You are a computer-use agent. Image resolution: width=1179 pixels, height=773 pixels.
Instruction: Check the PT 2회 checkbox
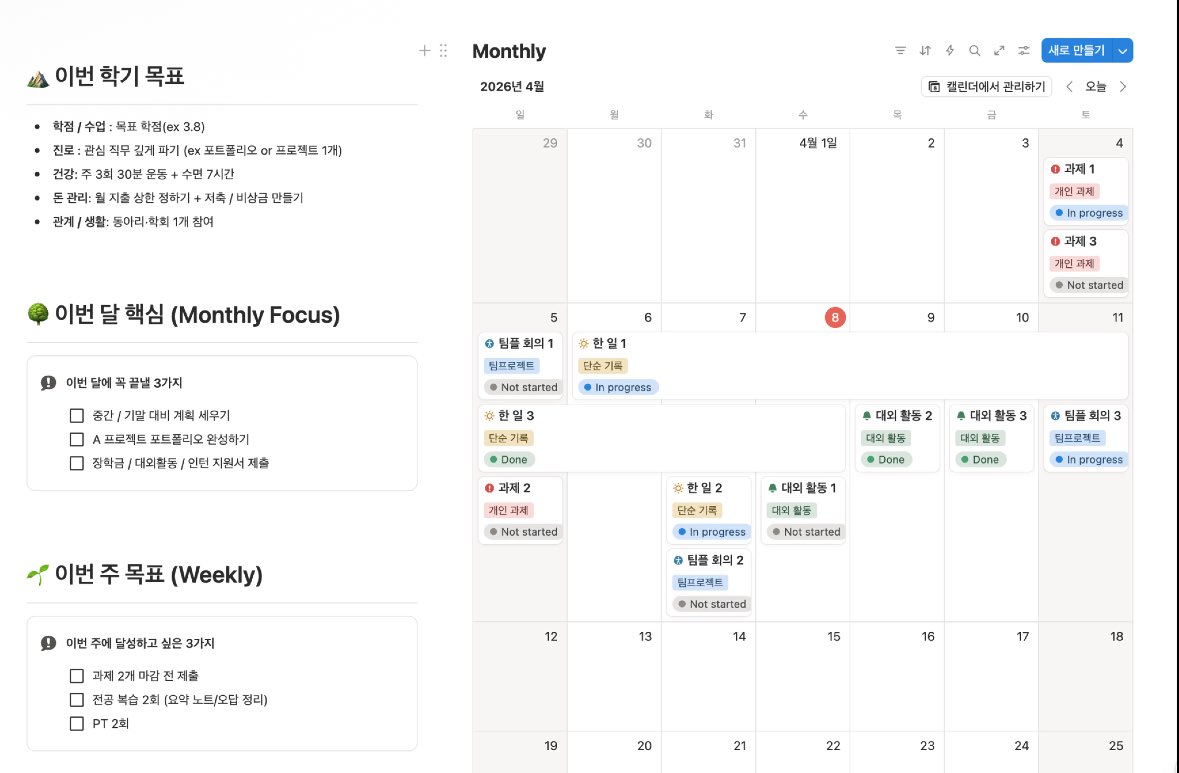pyautogui.click(x=77, y=724)
